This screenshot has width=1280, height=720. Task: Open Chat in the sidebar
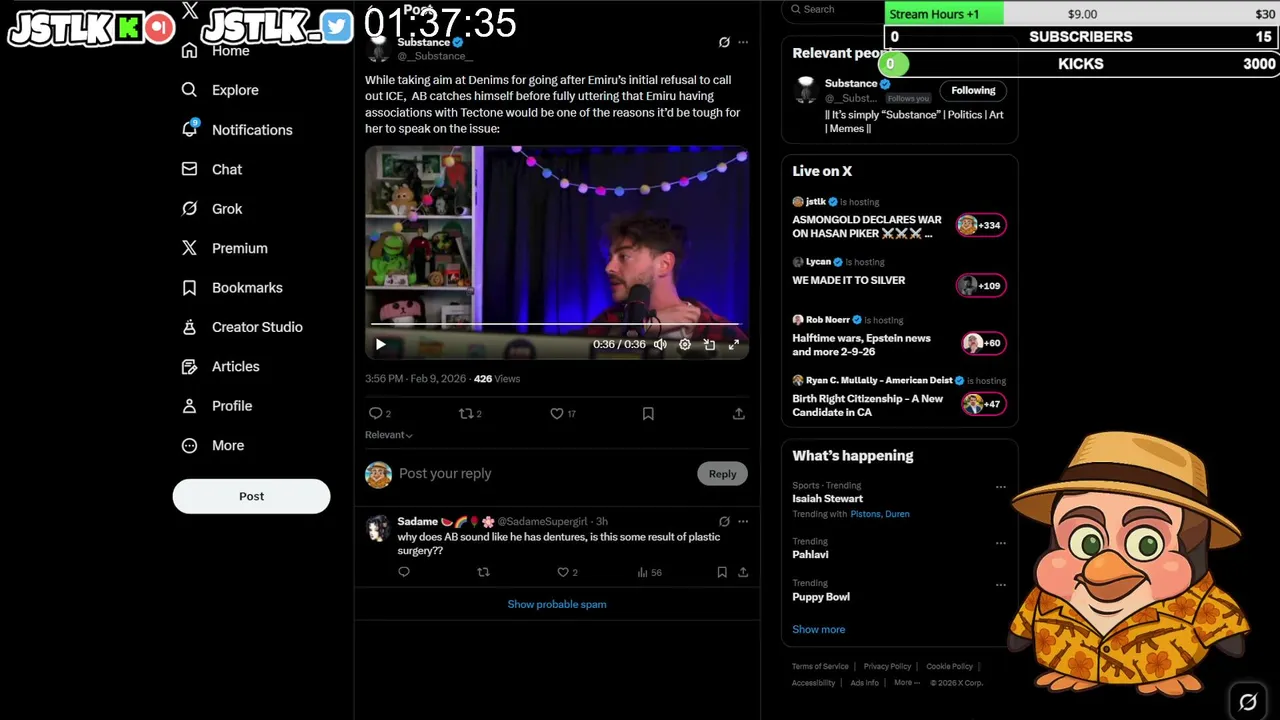click(212, 169)
